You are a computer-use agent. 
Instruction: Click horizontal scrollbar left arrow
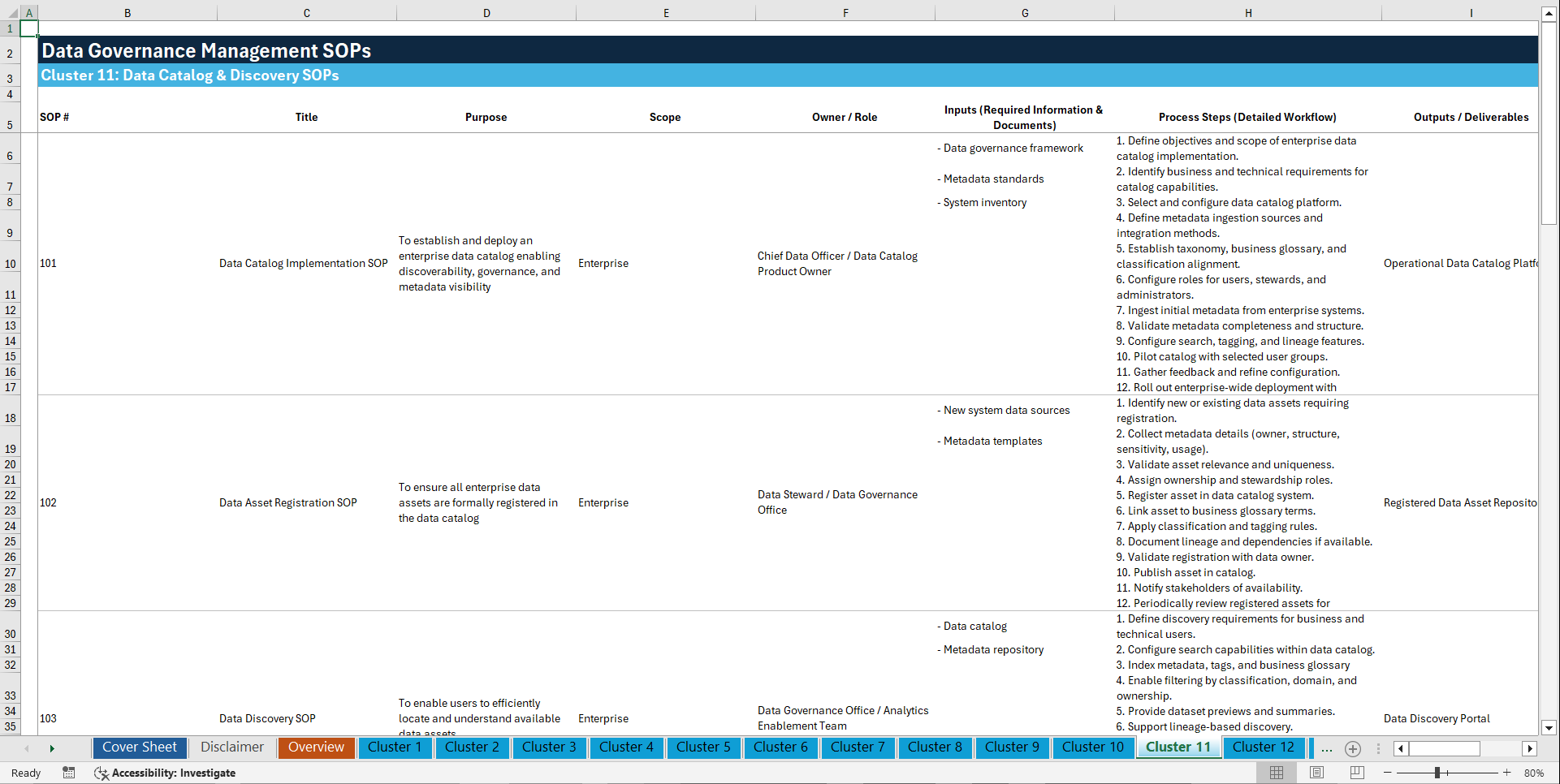tap(1401, 748)
